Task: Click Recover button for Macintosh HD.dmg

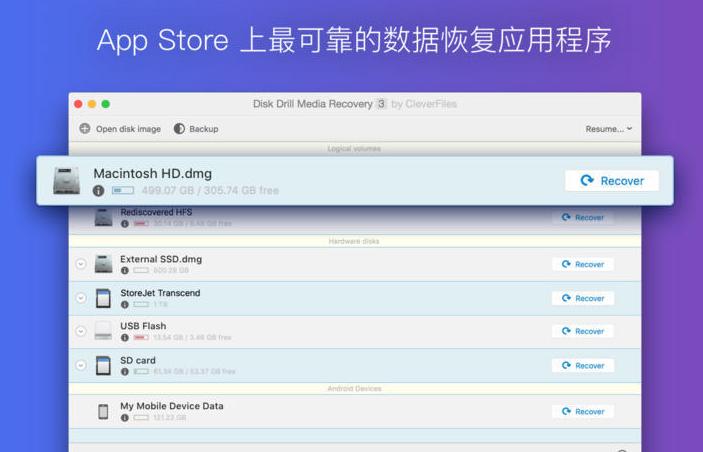Action: pos(611,181)
